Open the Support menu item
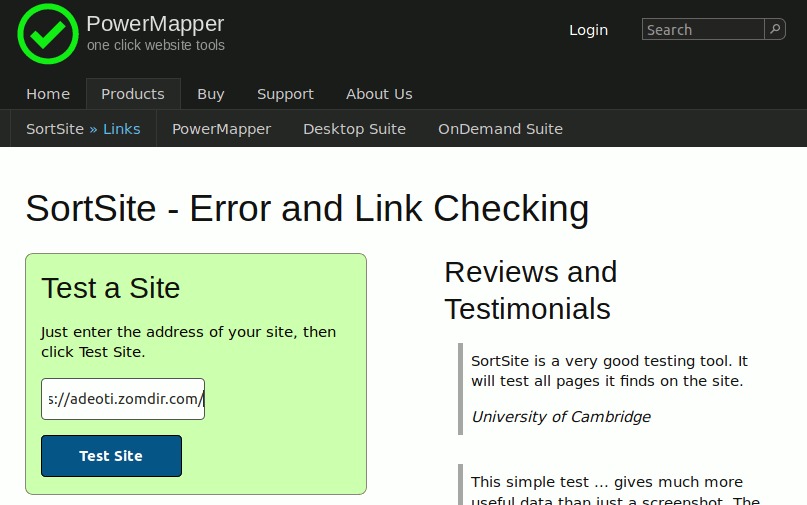 pos(285,94)
